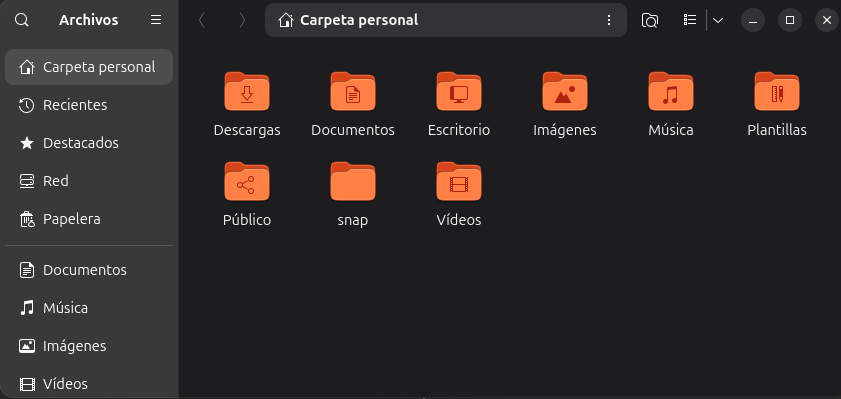Click the home icon in the path bar
This screenshot has height=399, width=841.
point(286,20)
